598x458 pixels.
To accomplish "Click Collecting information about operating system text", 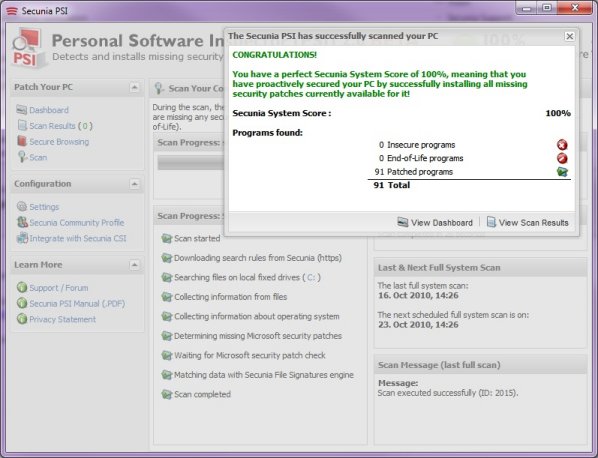I will coord(257,317).
